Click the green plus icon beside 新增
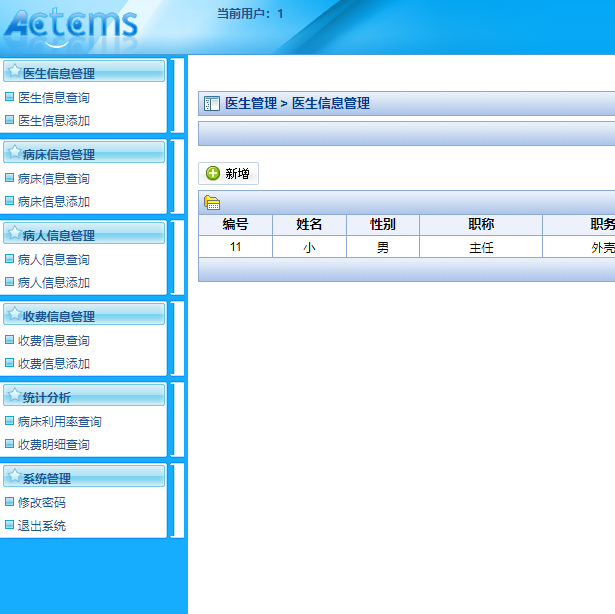The width and height of the screenshot is (615, 614). click(213, 173)
